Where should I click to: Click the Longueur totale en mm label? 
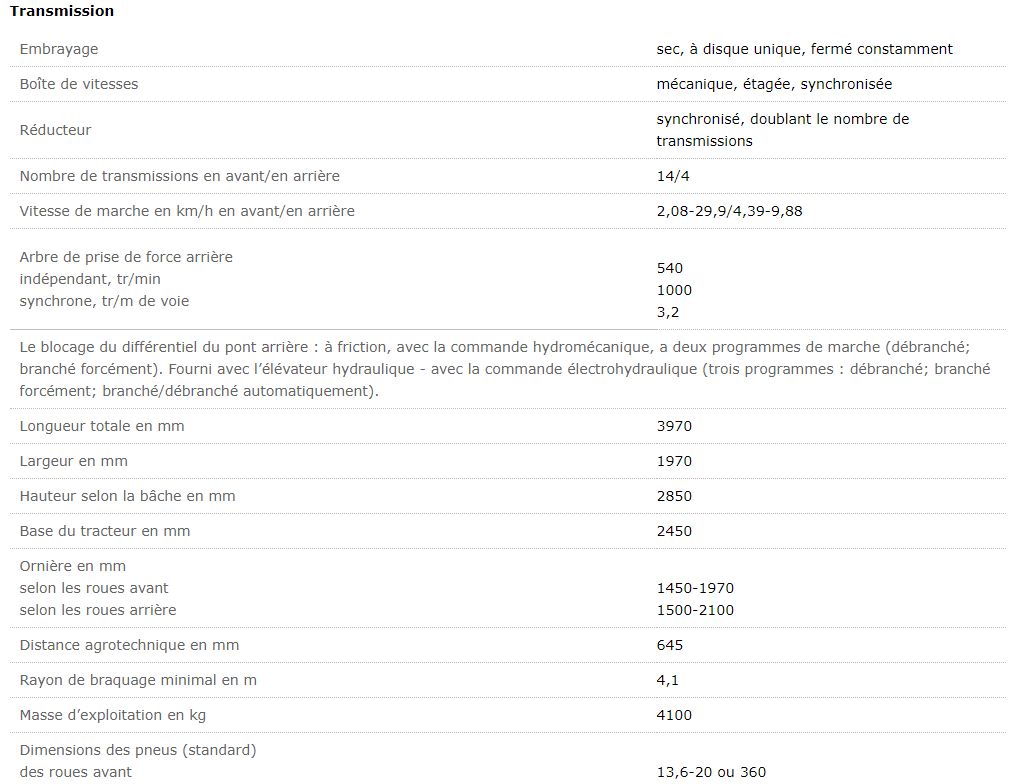[x=102, y=426]
